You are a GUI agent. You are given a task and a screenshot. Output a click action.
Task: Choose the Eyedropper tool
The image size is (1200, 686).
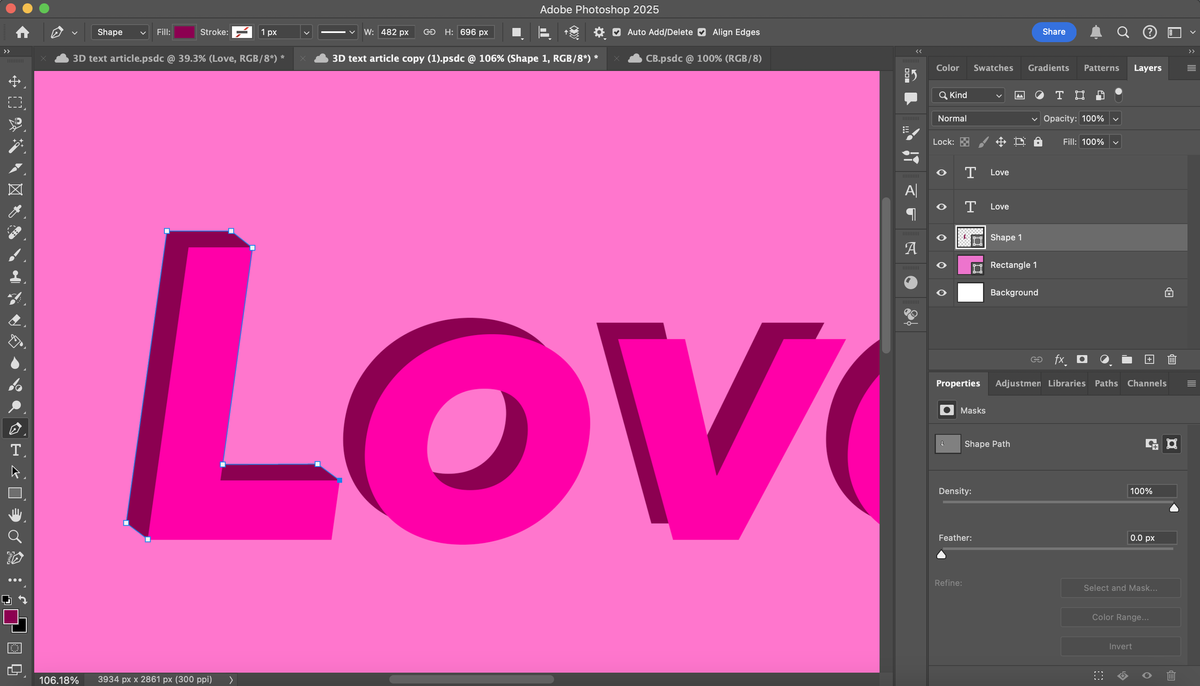(x=15, y=211)
